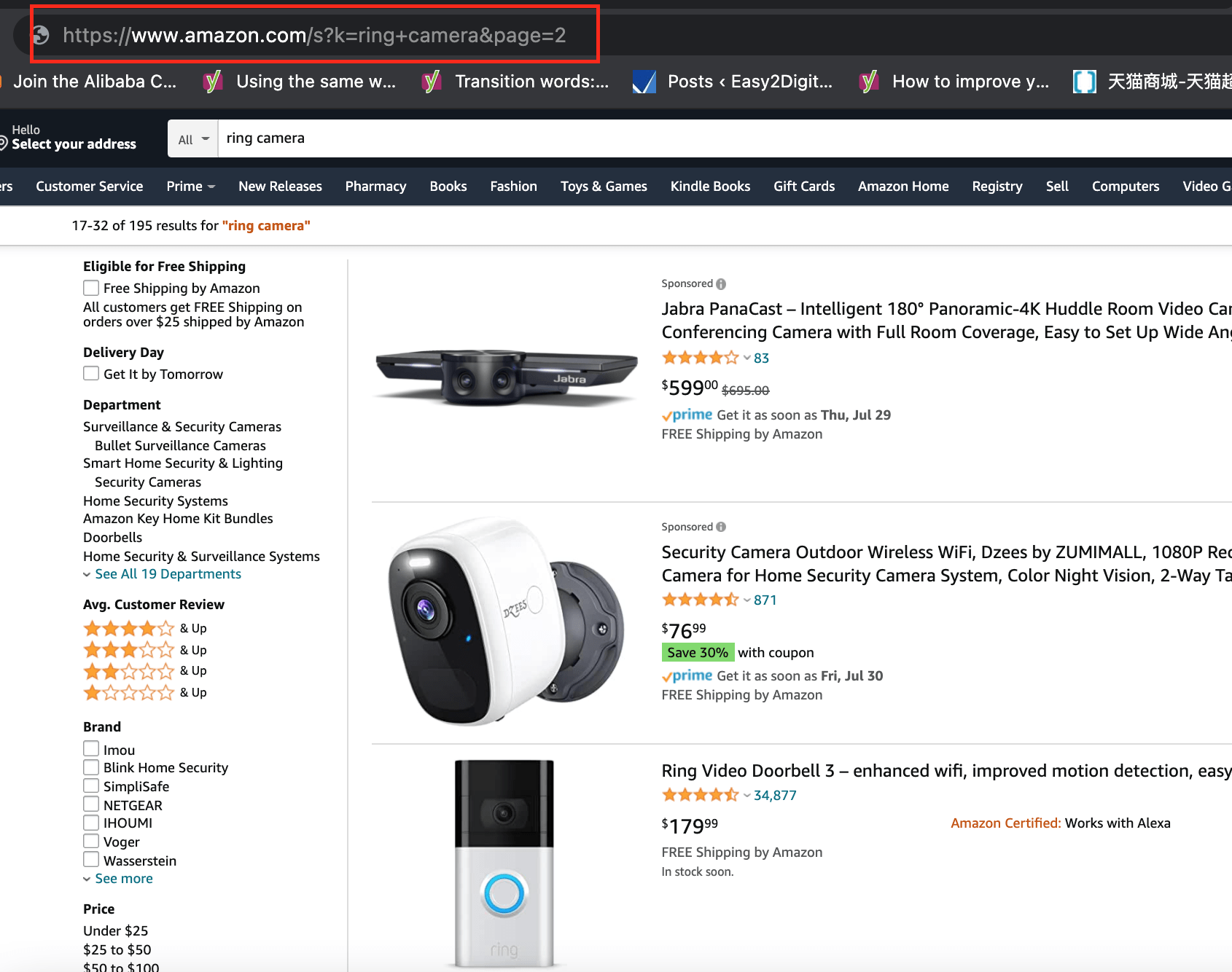Open rating dropdown arrow on Dzees listing
The image size is (1232, 972).
747,600
